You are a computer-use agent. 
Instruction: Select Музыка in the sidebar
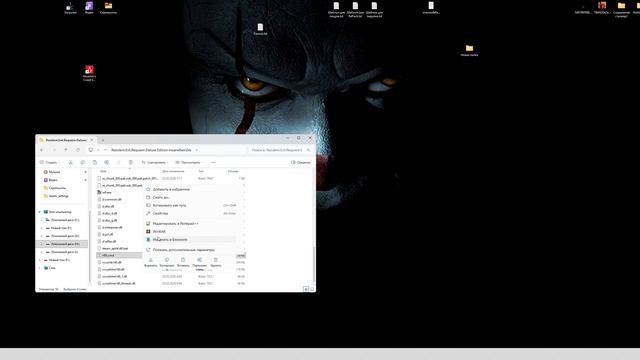(x=54, y=172)
